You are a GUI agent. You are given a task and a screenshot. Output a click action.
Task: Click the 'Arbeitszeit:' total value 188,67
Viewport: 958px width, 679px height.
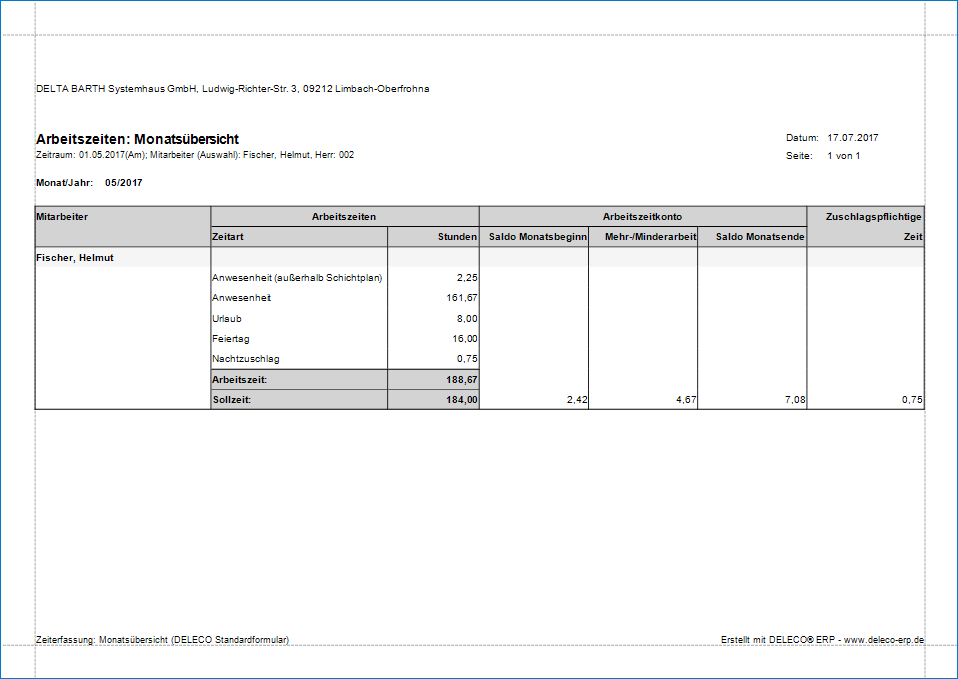tap(461, 380)
